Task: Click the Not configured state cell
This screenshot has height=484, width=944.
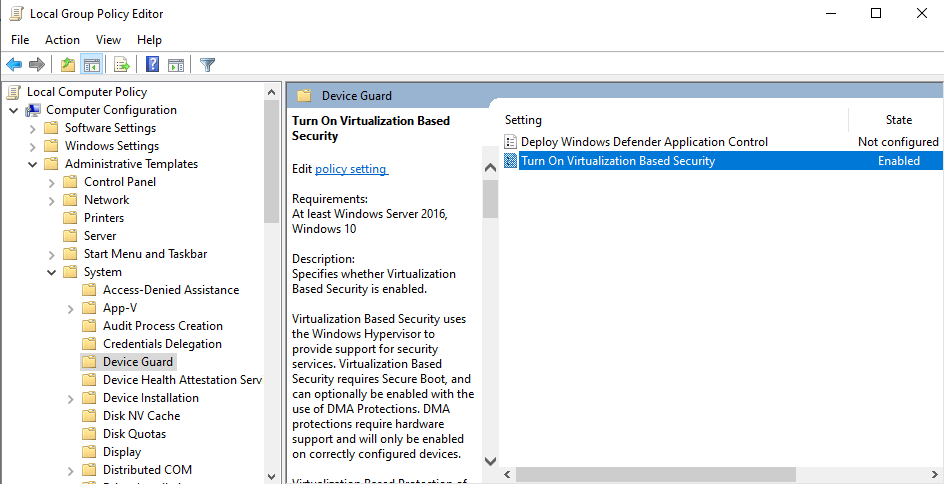Action: coord(898,142)
